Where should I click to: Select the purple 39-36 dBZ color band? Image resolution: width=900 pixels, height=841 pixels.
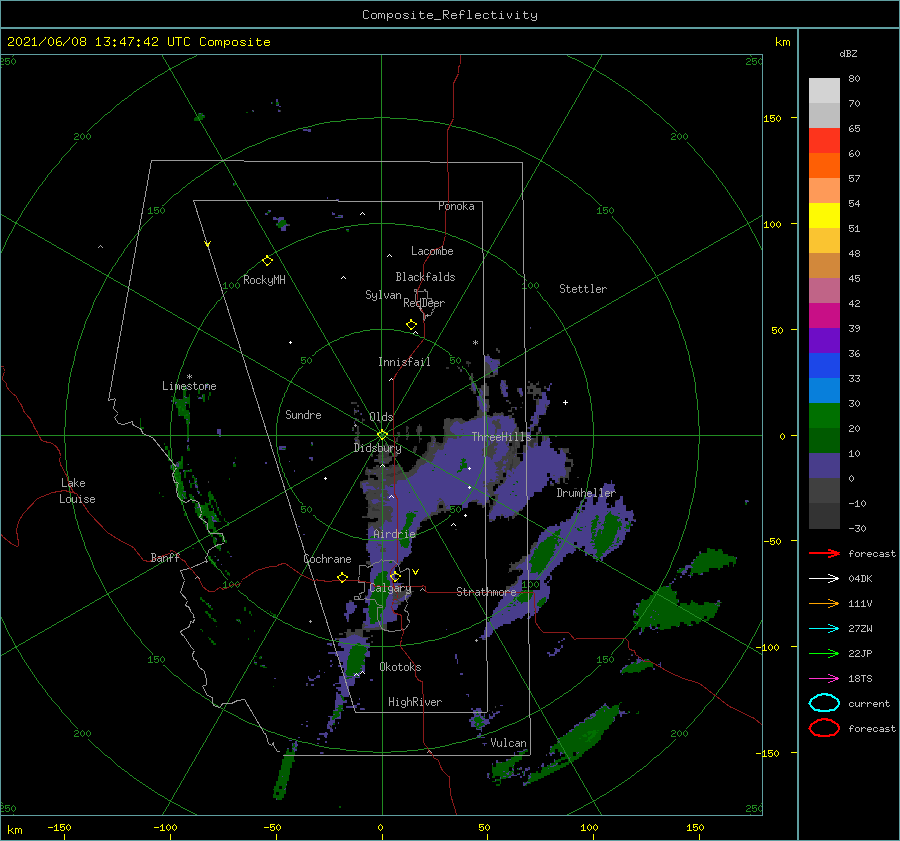[824, 341]
